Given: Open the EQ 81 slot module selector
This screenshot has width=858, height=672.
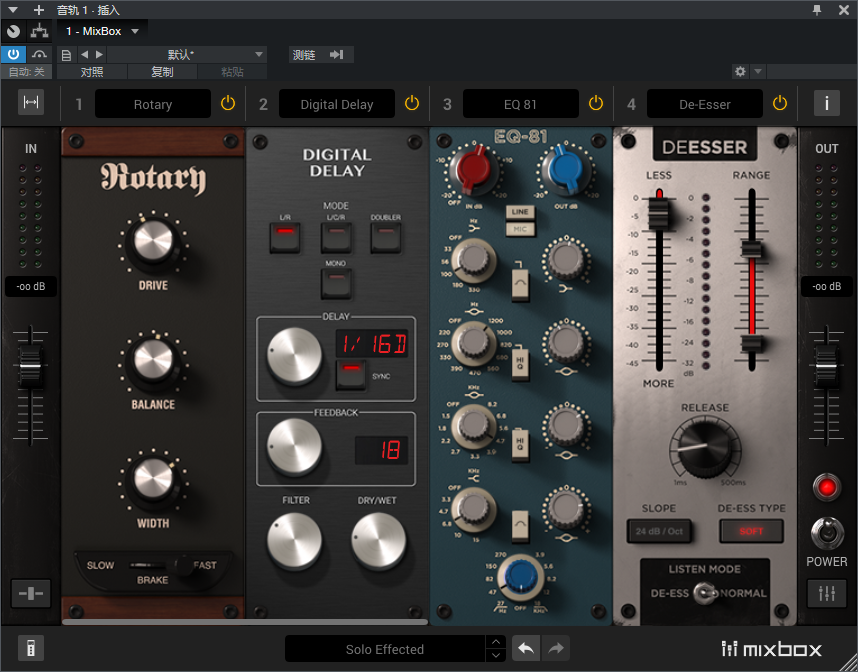Looking at the screenshot, I should coord(520,104).
